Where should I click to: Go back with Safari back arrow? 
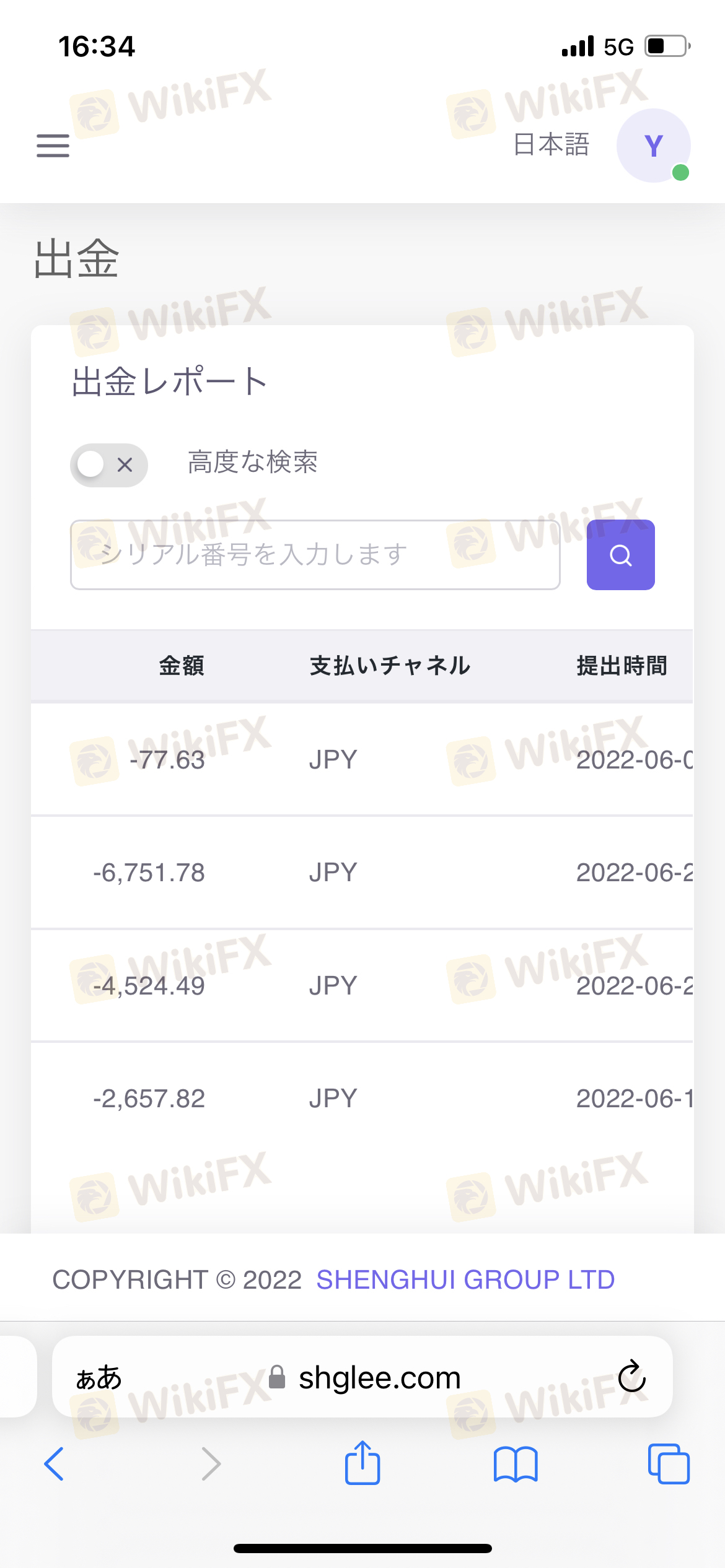click(x=55, y=1464)
